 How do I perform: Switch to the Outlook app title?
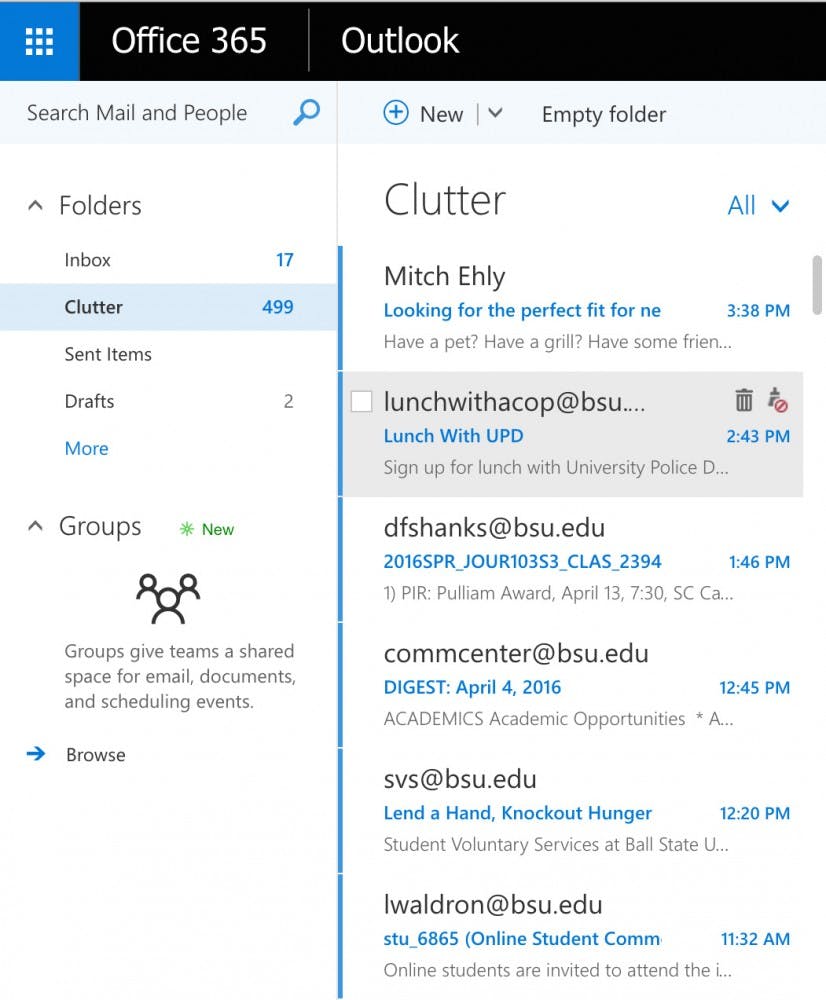coord(399,40)
